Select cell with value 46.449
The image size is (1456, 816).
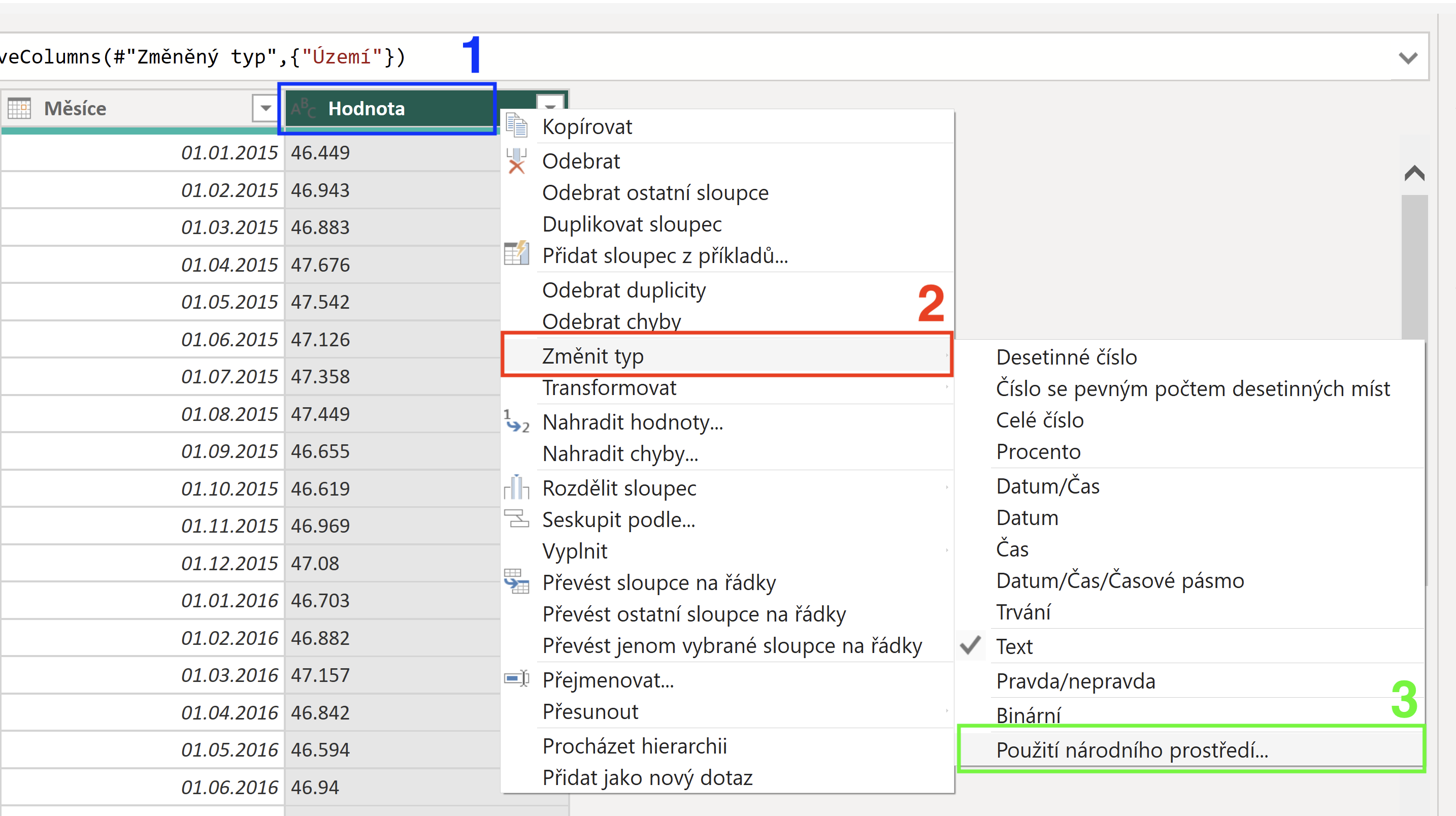click(392, 153)
